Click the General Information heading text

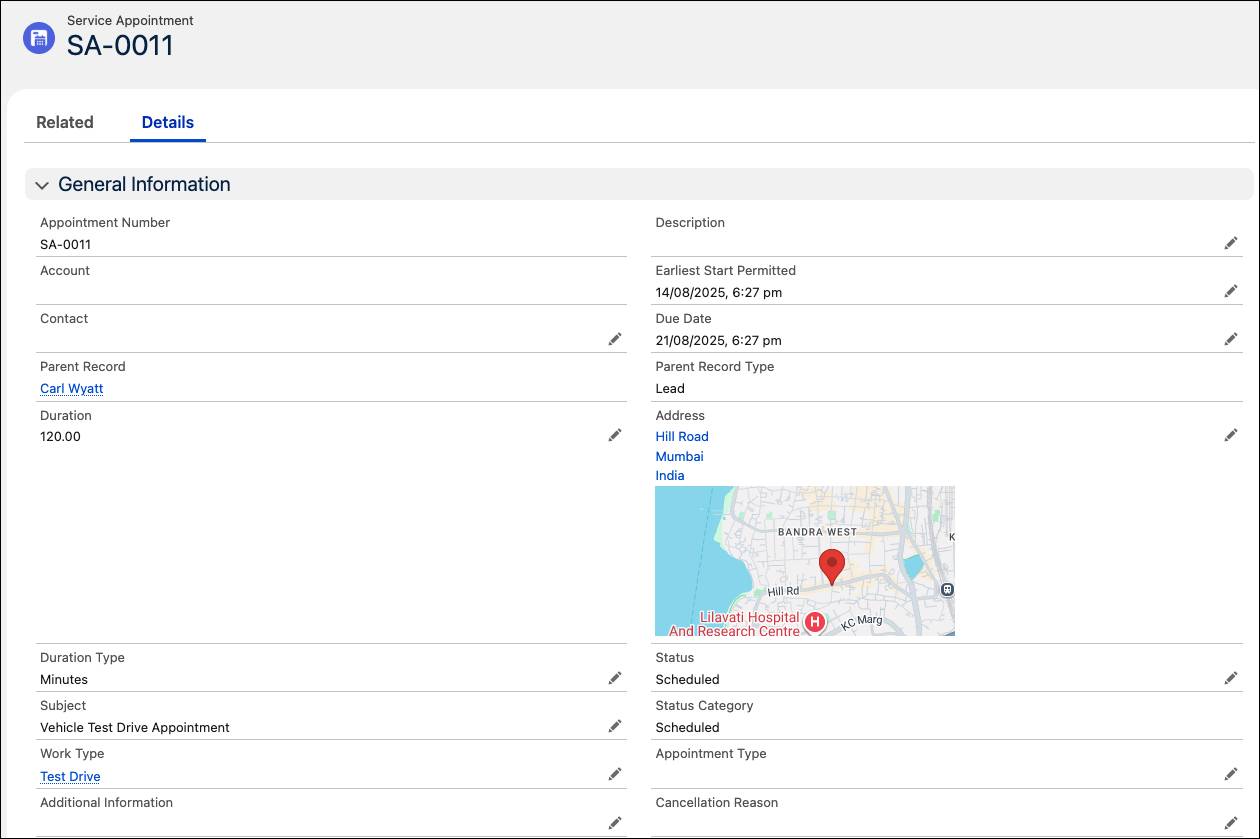[144, 184]
